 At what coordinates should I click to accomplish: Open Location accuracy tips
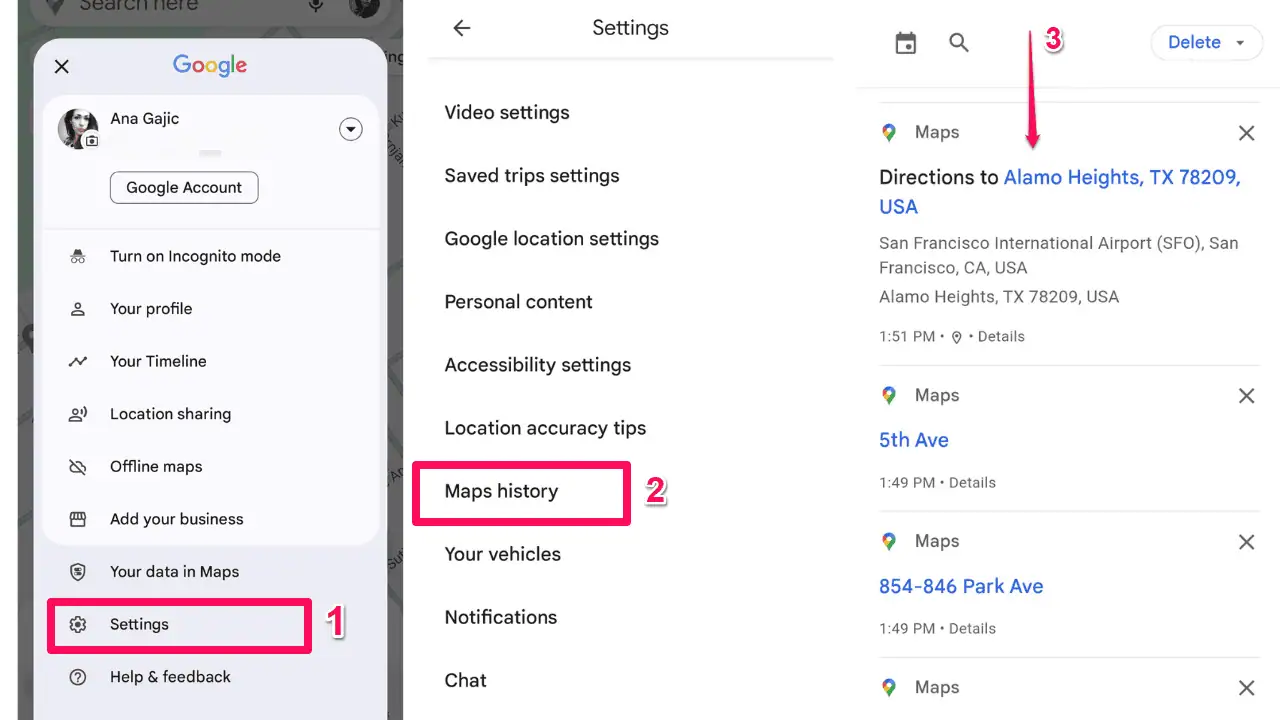(545, 428)
